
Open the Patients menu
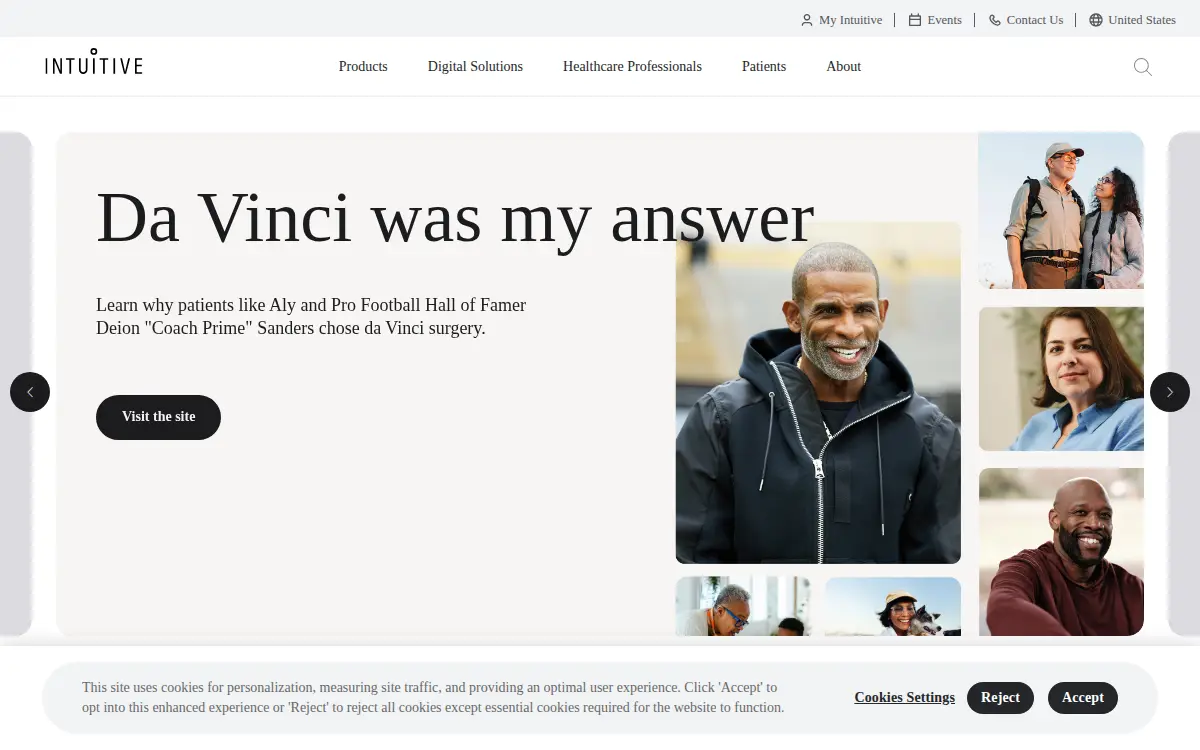(x=764, y=67)
